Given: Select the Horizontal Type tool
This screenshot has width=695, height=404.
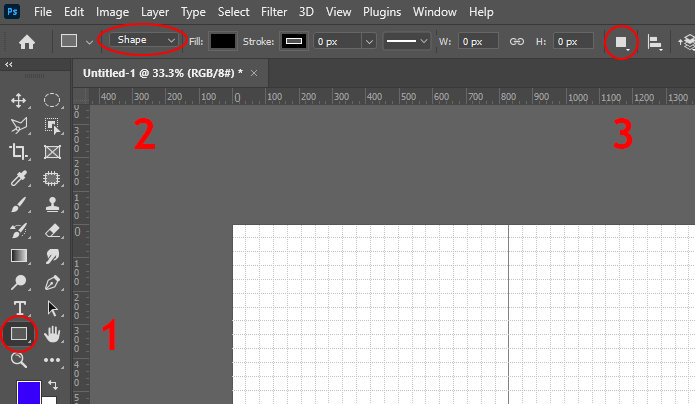Looking at the screenshot, I should pyautogui.click(x=18, y=308).
